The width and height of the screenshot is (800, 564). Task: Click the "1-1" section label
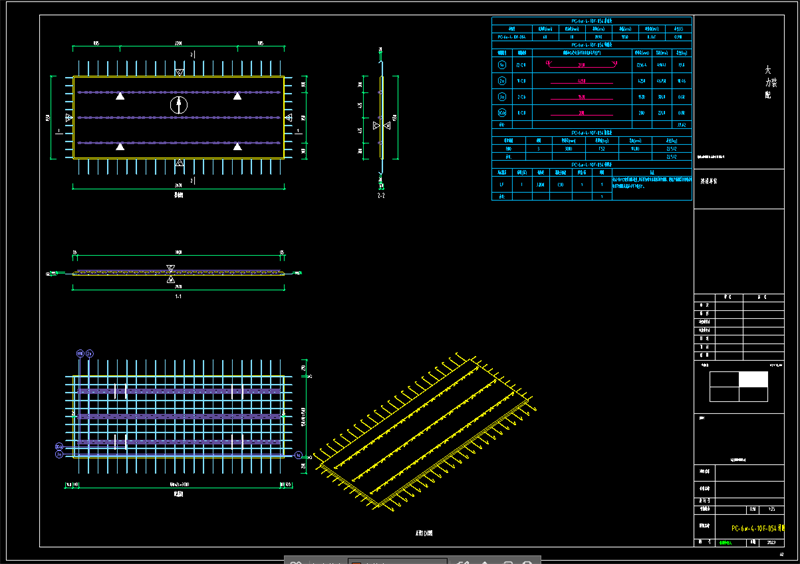178,296
